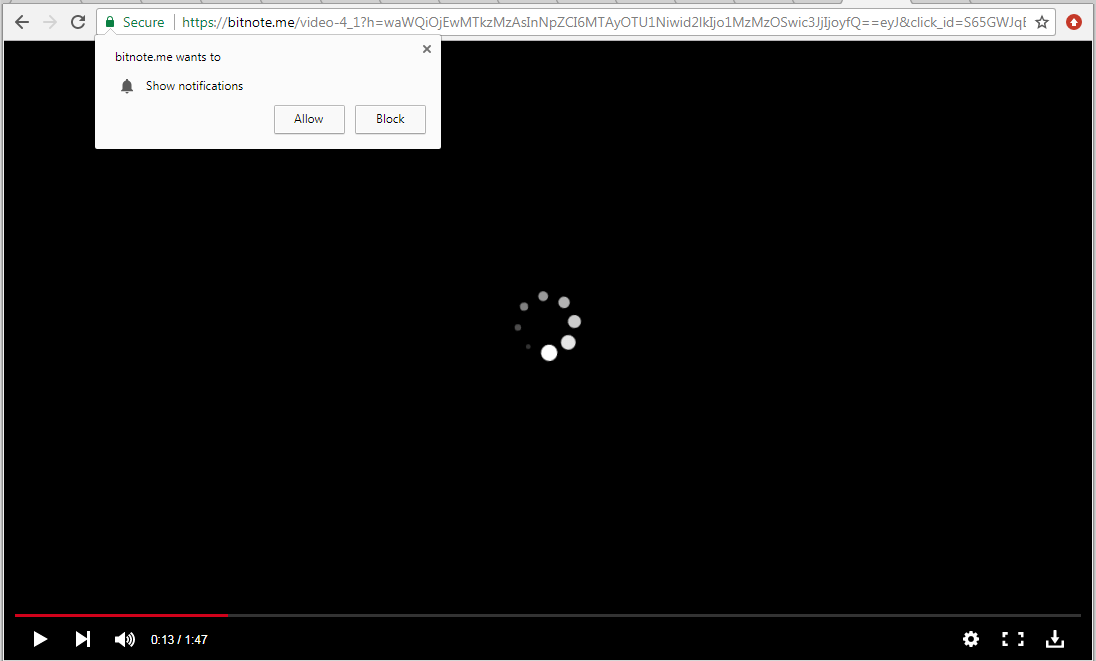1096x661 pixels.
Task: Click the browser forward arrow
Action: click(x=50, y=22)
